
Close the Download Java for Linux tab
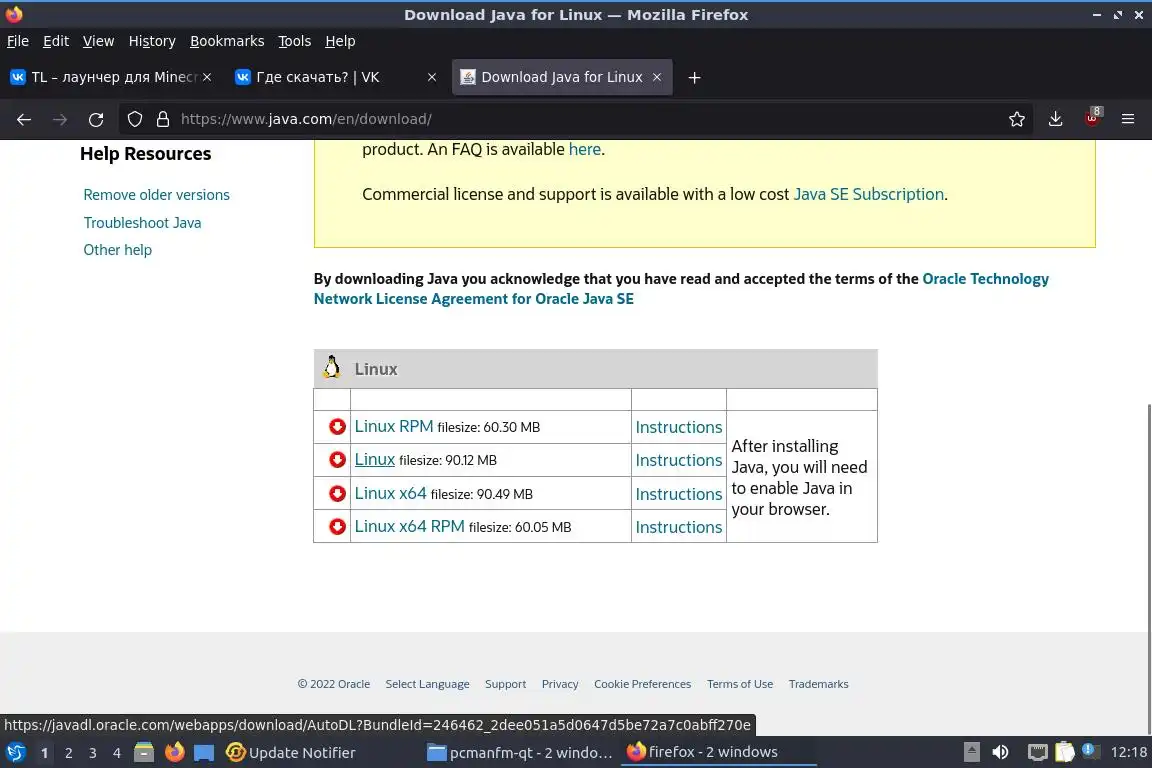click(657, 77)
